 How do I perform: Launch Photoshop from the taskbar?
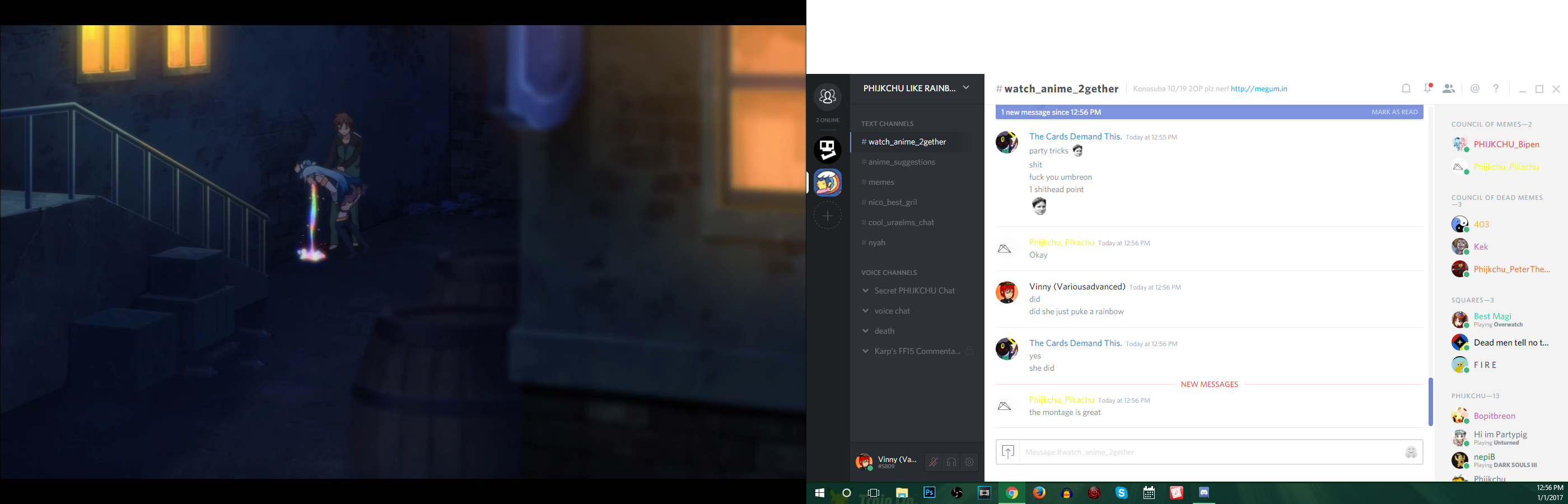point(929,493)
